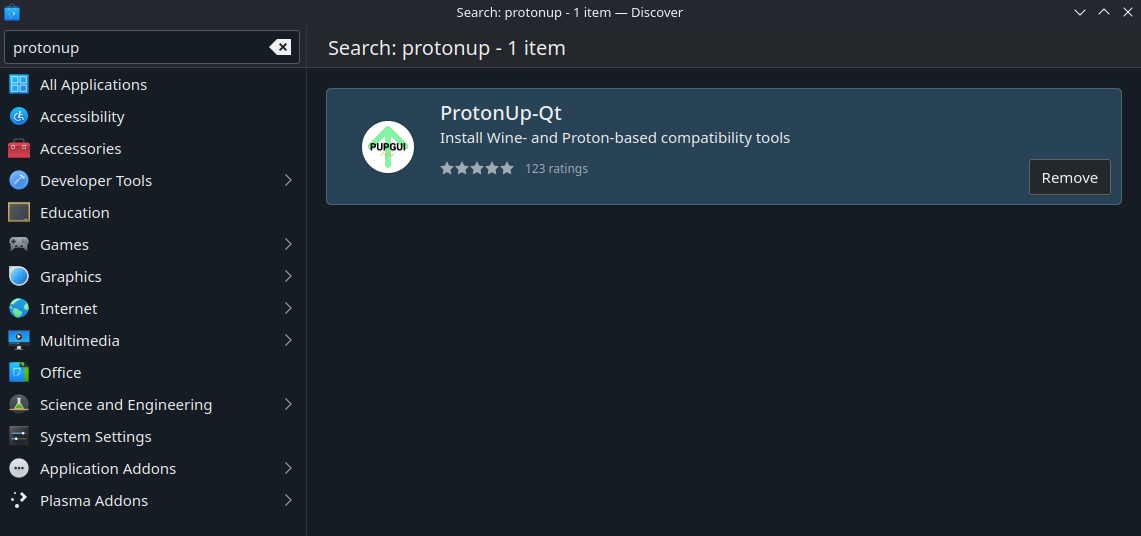This screenshot has height=536, width=1141.
Task: Click the Internet globe icon
Action: pos(19,309)
